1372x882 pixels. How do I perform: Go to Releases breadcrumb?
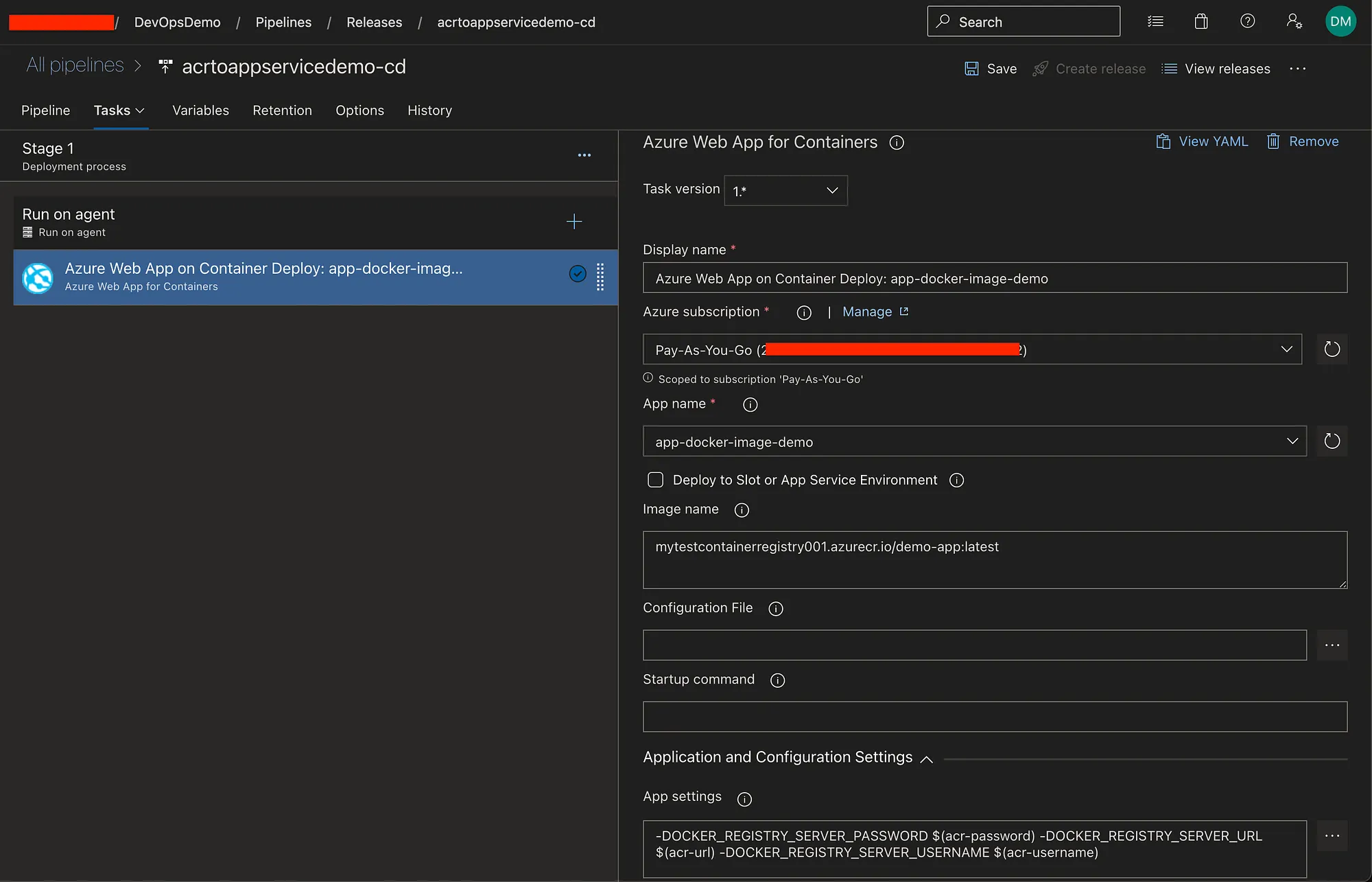pyautogui.click(x=374, y=23)
